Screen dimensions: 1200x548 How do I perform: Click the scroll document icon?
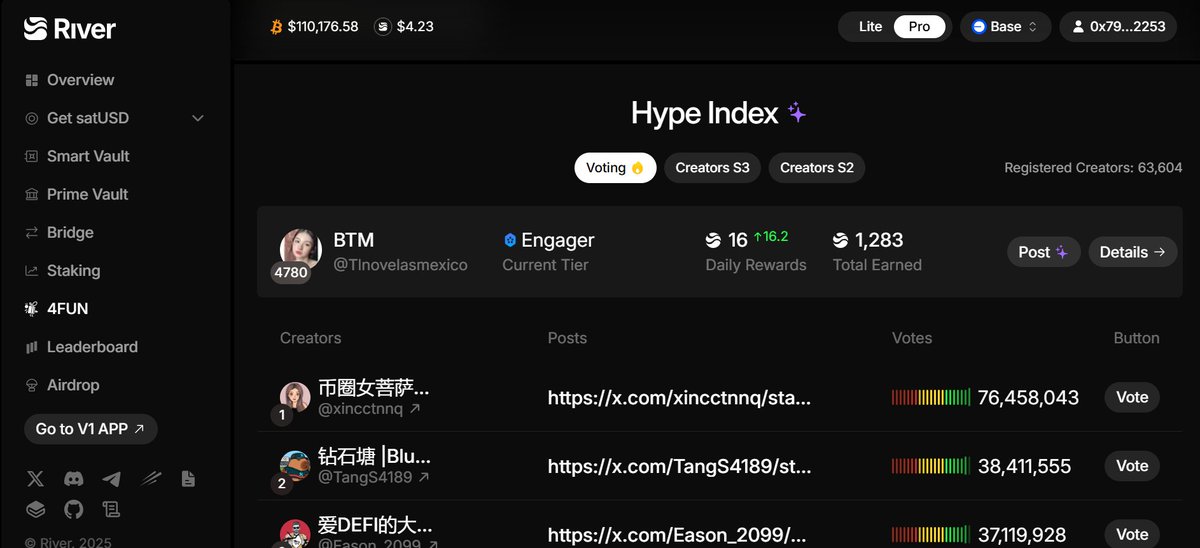(x=111, y=510)
